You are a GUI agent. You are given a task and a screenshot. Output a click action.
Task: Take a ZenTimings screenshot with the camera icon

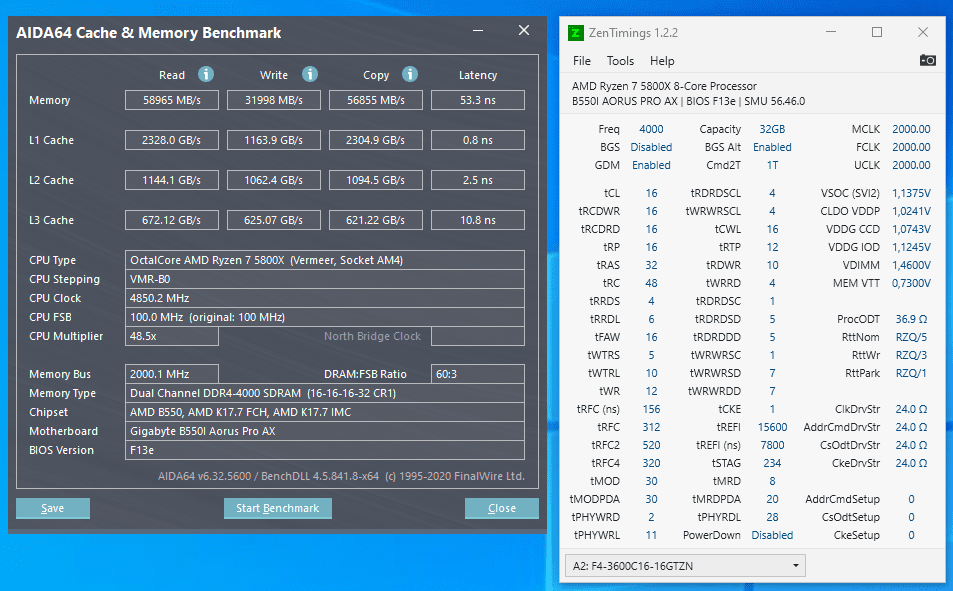(927, 60)
